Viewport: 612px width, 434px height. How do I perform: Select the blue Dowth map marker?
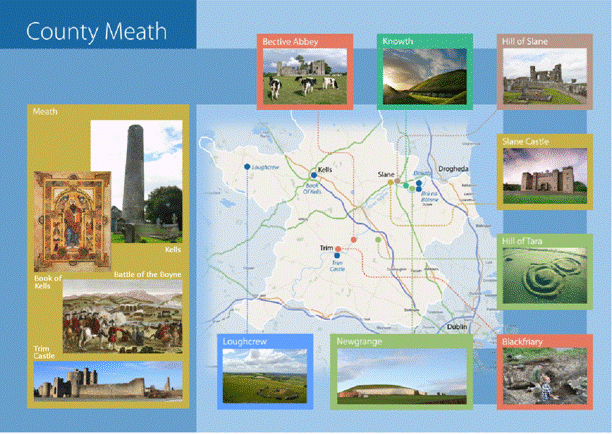click(x=417, y=182)
